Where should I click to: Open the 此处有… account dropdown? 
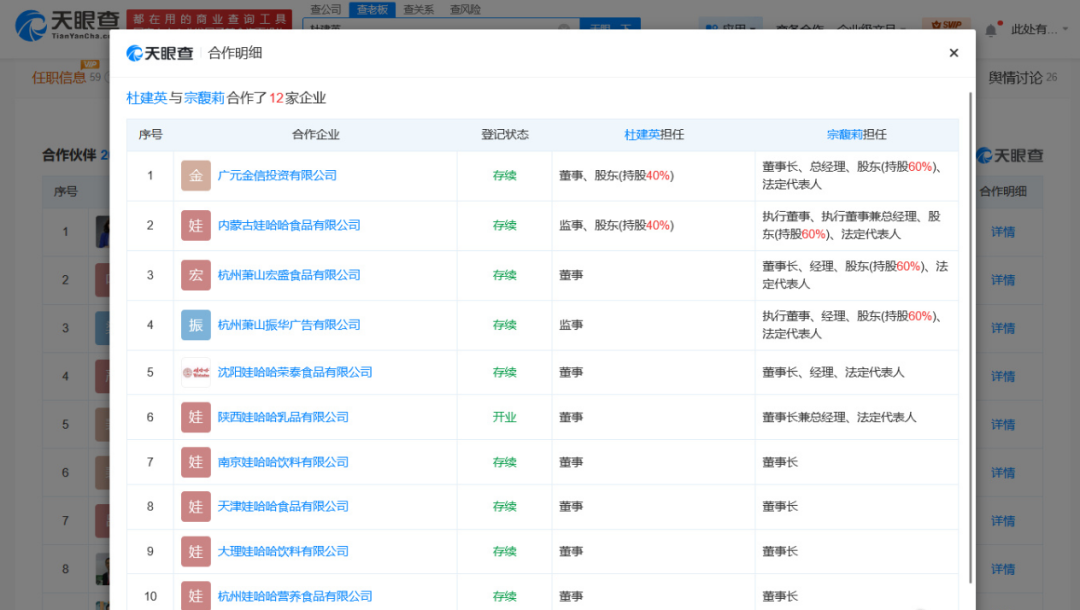pyautogui.click(x=1039, y=29)
